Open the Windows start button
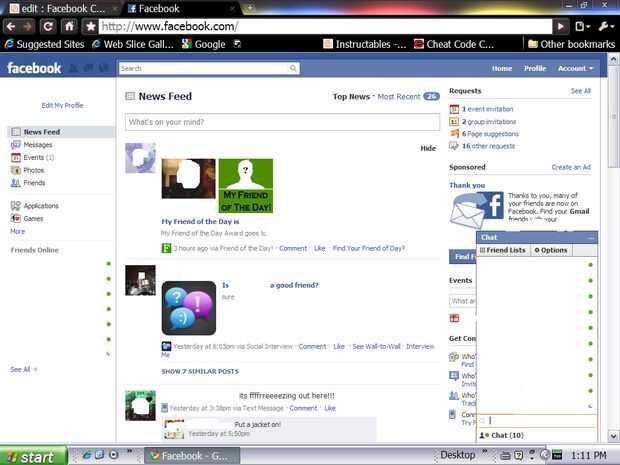Image resolution: width=620 pixels, height=465 pixels. [x=33, y=456]
